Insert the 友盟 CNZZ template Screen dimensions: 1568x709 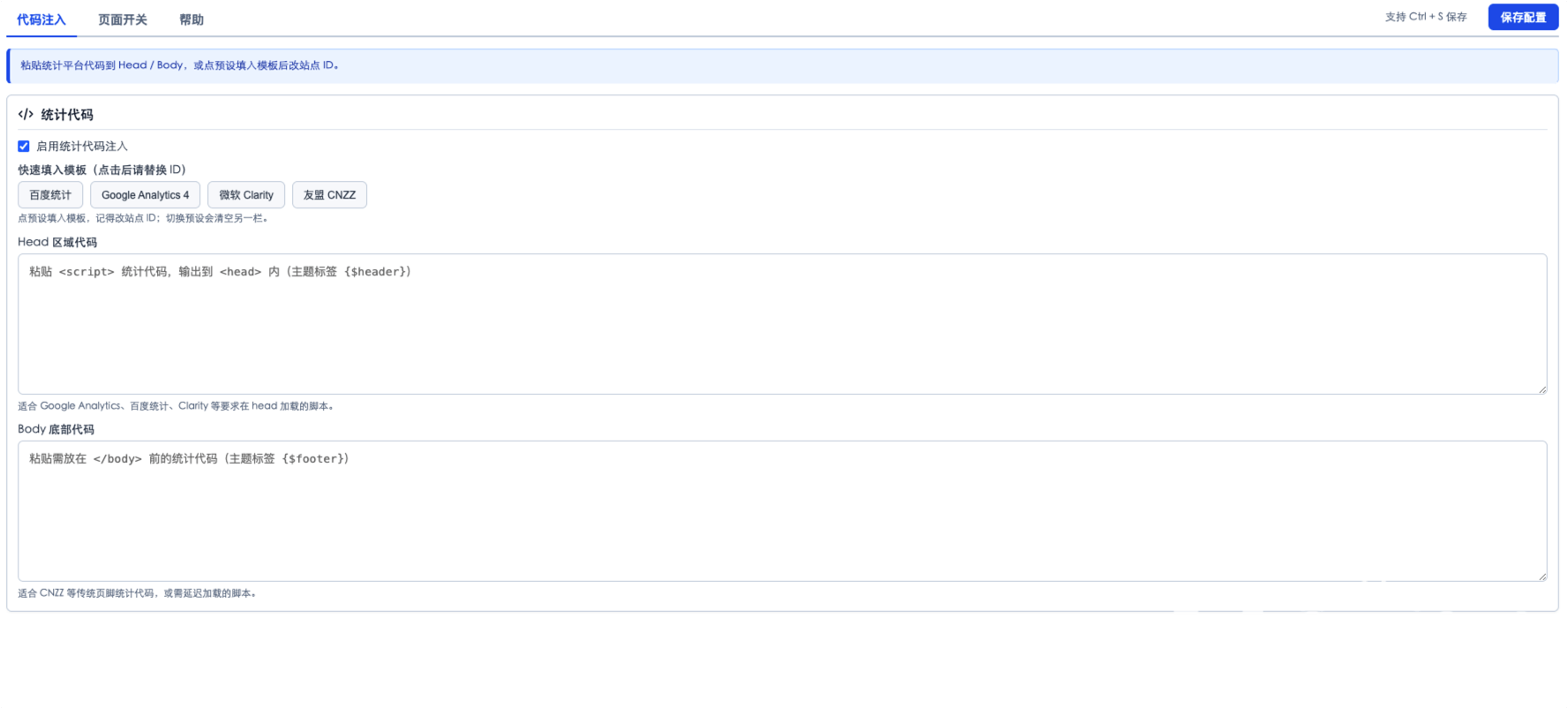pos(329,195)
